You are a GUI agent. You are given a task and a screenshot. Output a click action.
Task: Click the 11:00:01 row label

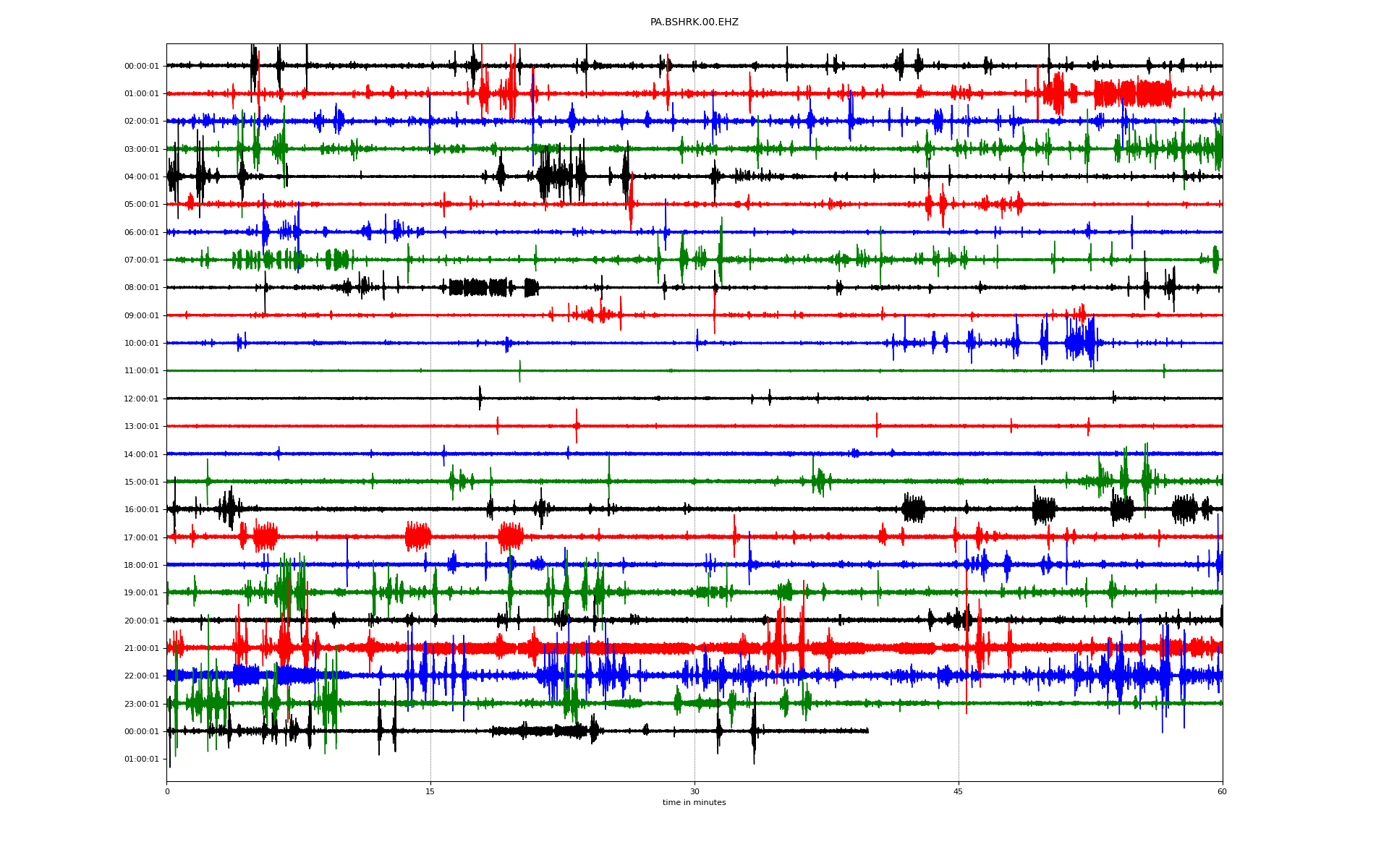(141, 371)
